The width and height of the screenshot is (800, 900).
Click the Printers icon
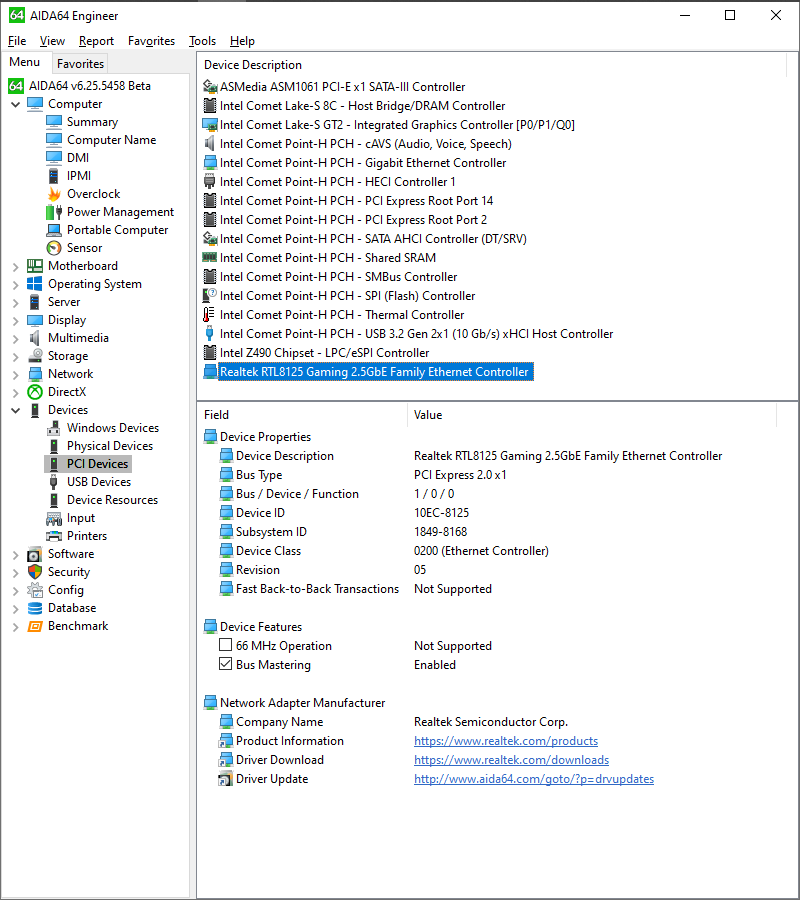click(x=54, y=536)
